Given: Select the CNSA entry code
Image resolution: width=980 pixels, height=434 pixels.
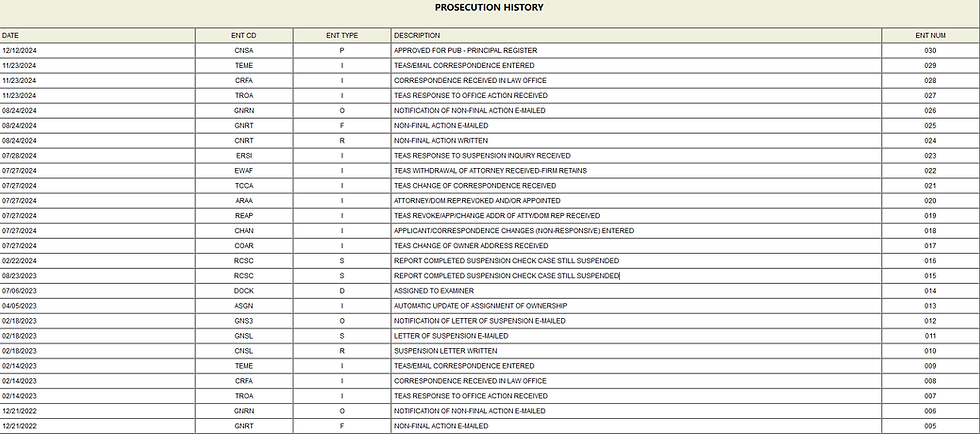Looking at the screenshot, I should click(244, 51).
